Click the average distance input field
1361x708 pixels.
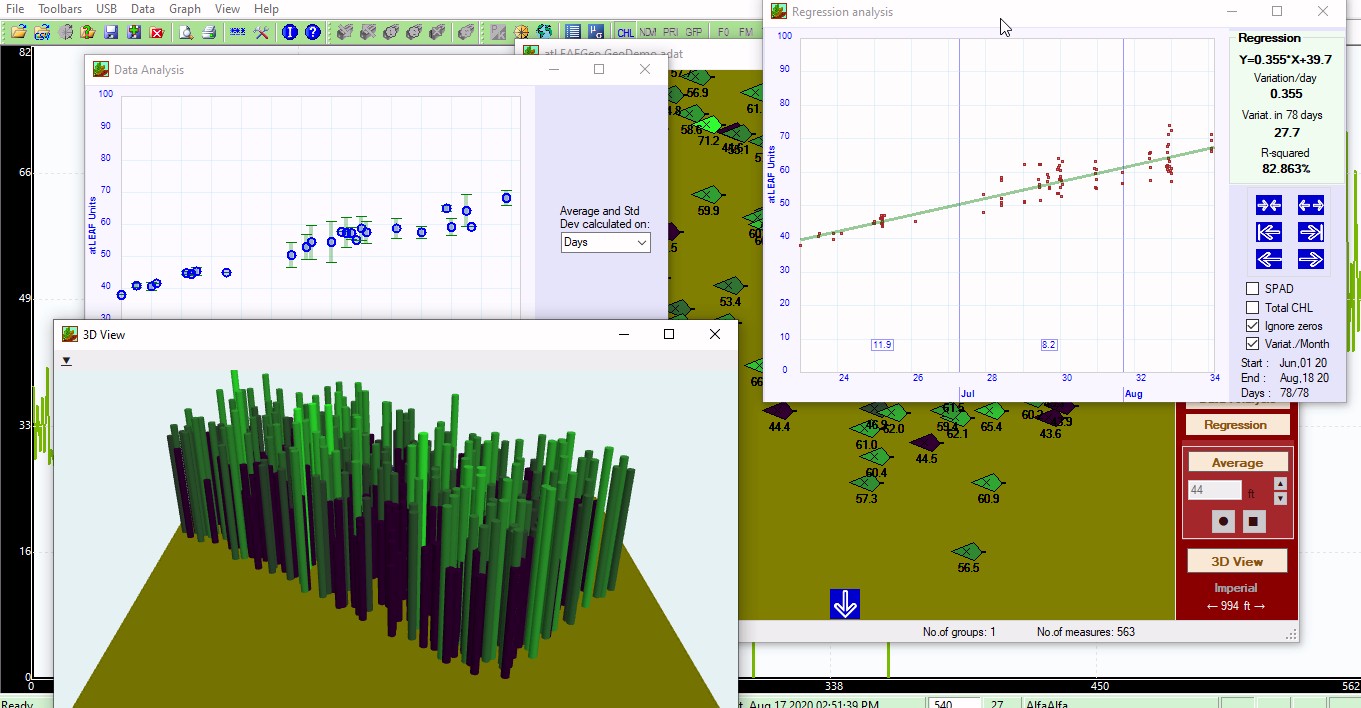coord(1214,490)
